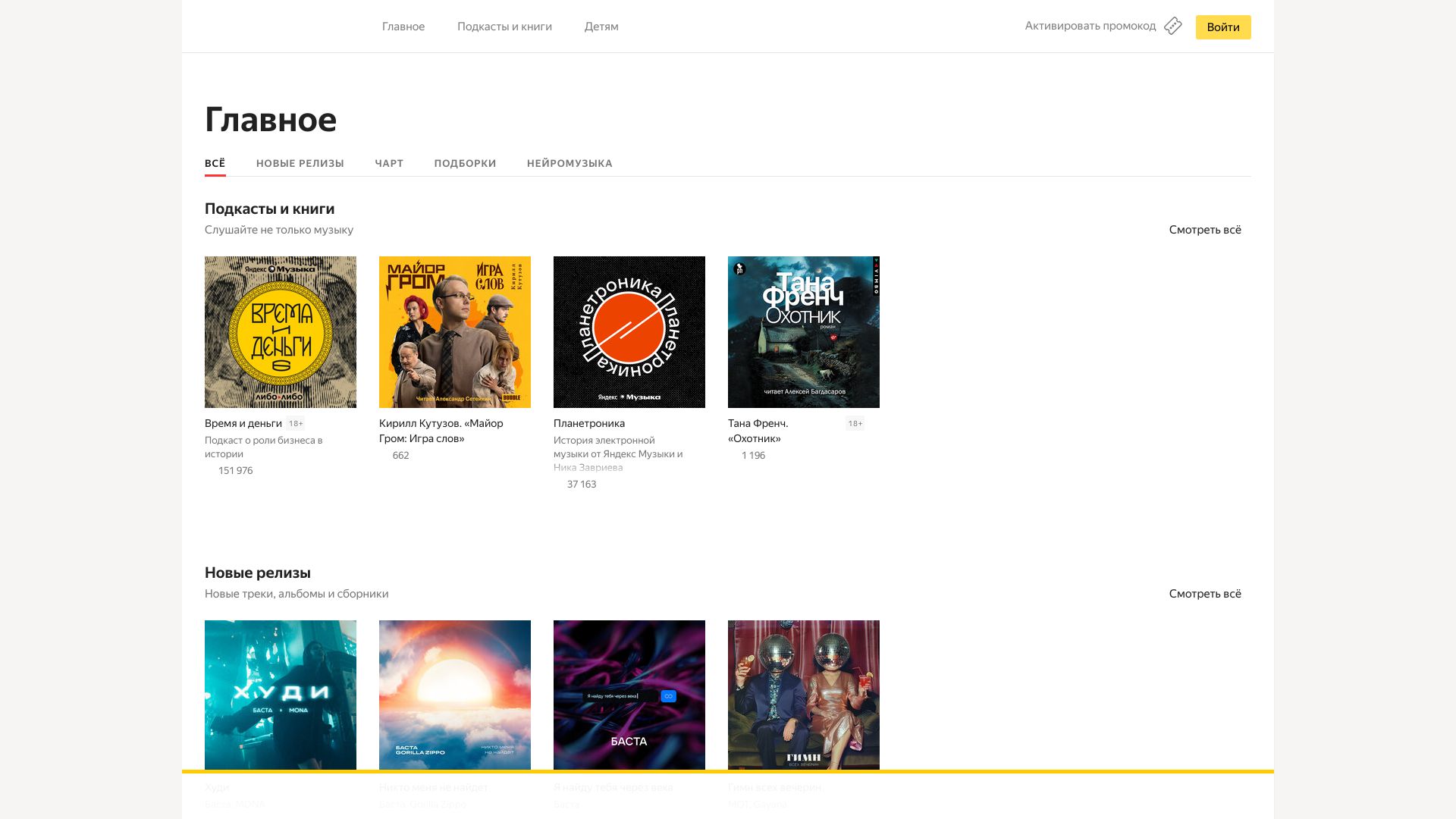The width and height of the screenshot is (1456, 819).
Task: Click the 662 likes count under Майор Гром
Action: [x=400, y=455]
